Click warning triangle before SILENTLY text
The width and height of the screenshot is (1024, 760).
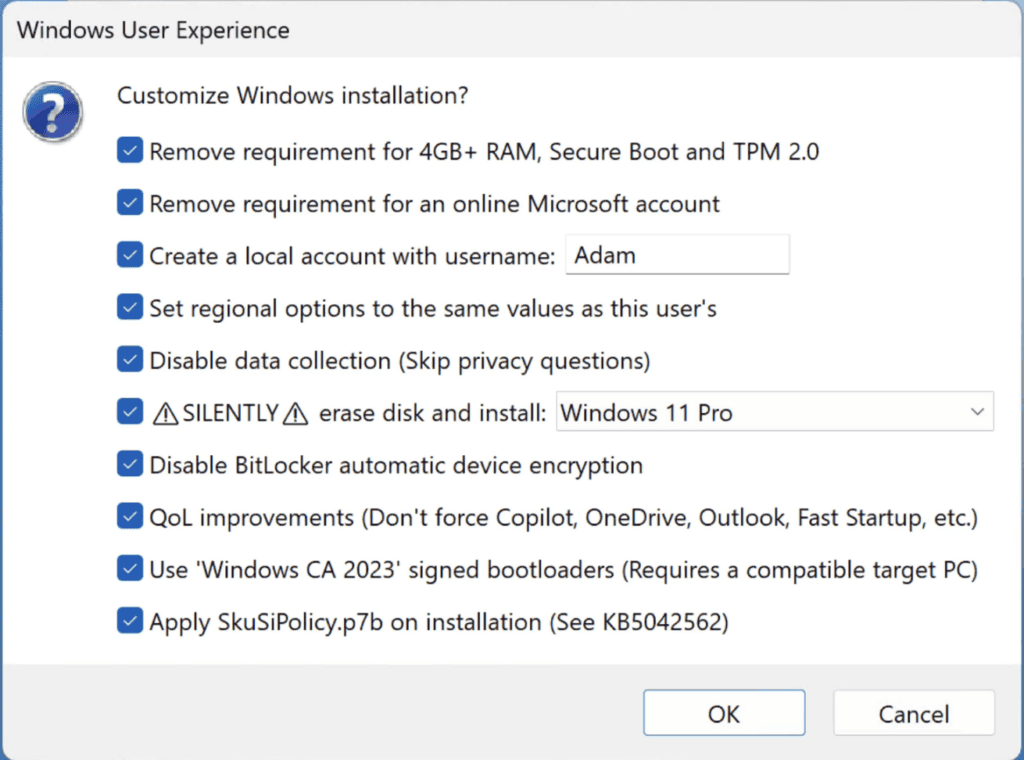[x=165, y=413]
